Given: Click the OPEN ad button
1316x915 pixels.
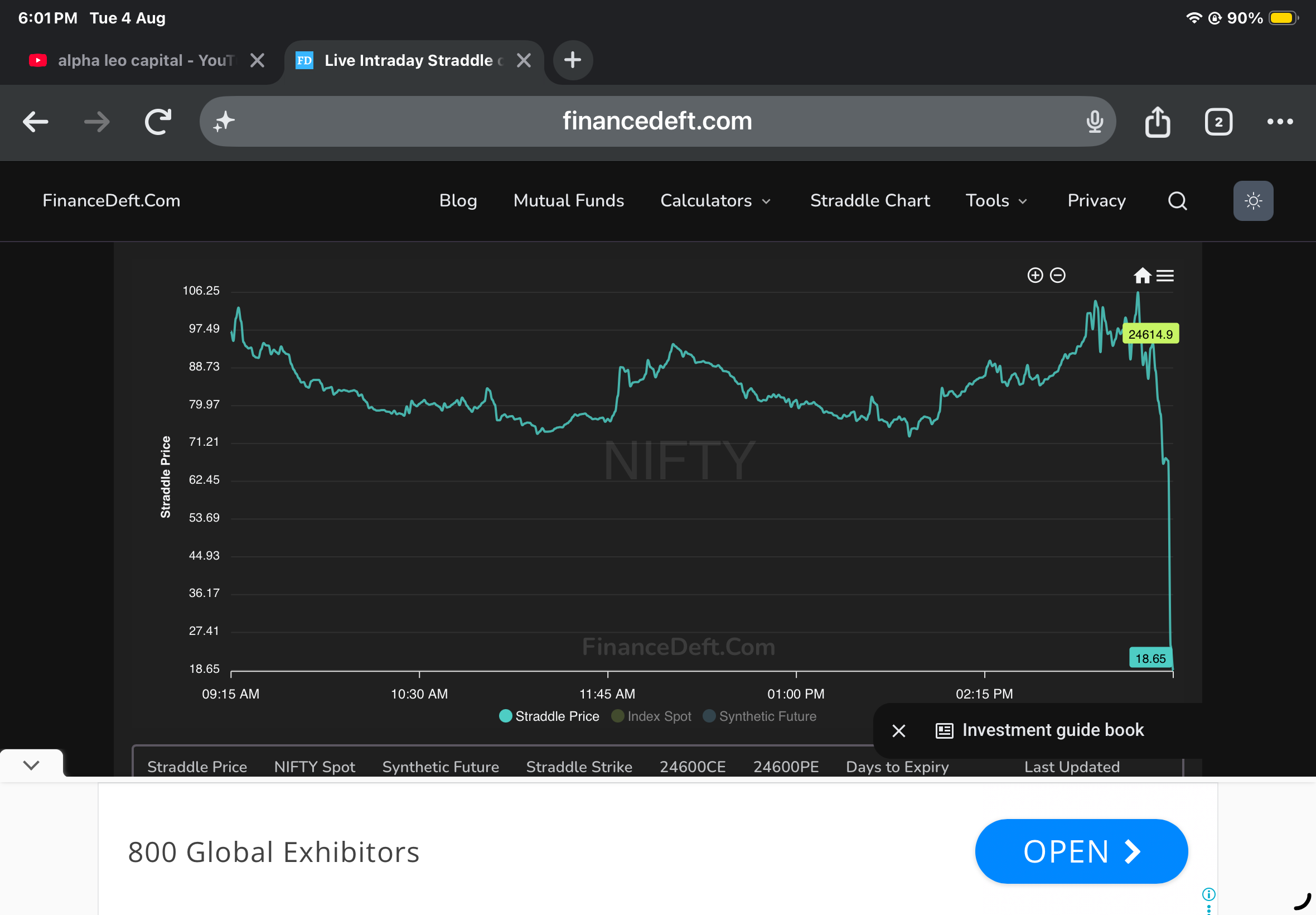Looking at the screenshot, I should (x=1081, y=851).
